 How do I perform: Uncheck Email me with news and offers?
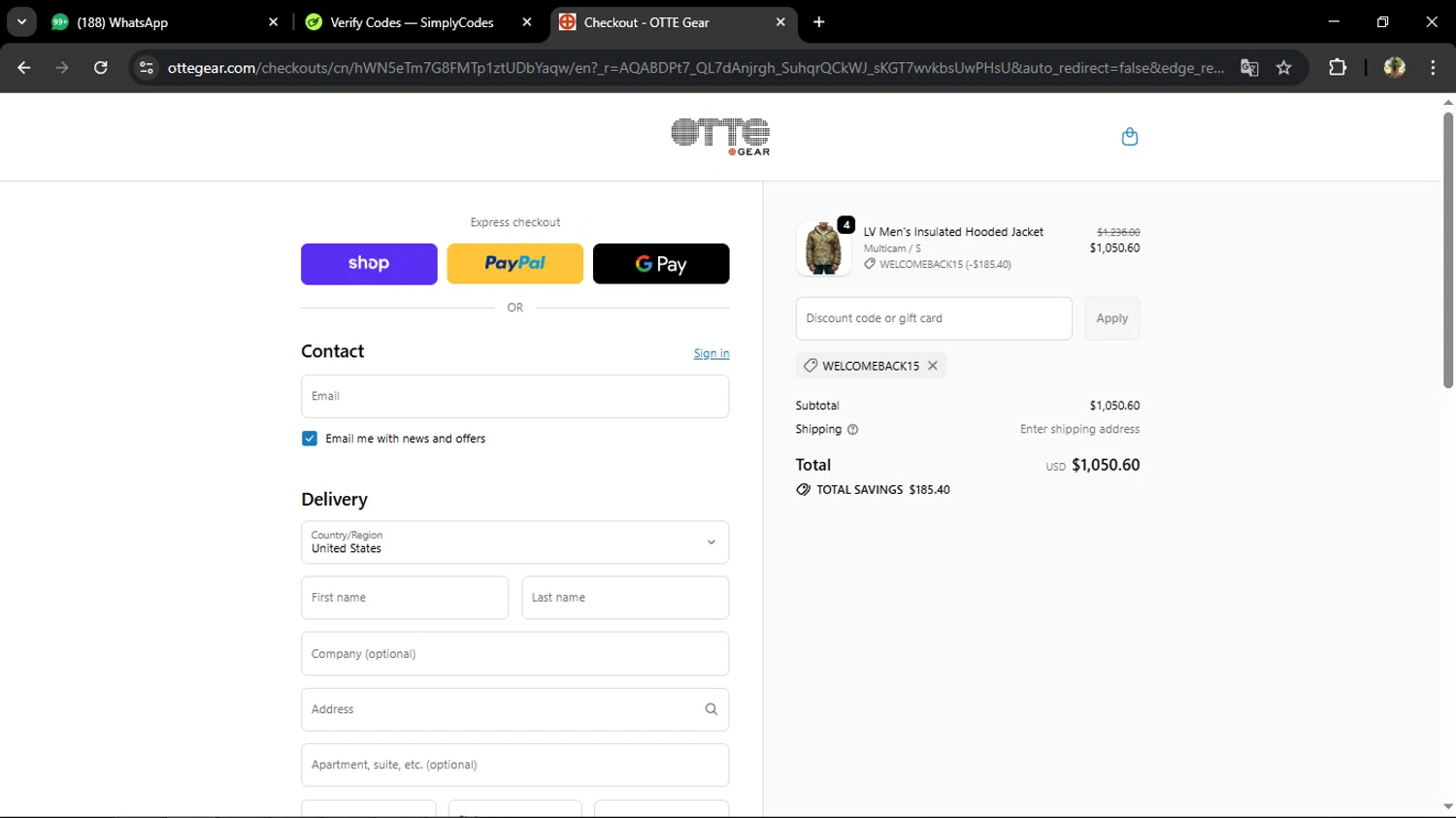[310, 439]
